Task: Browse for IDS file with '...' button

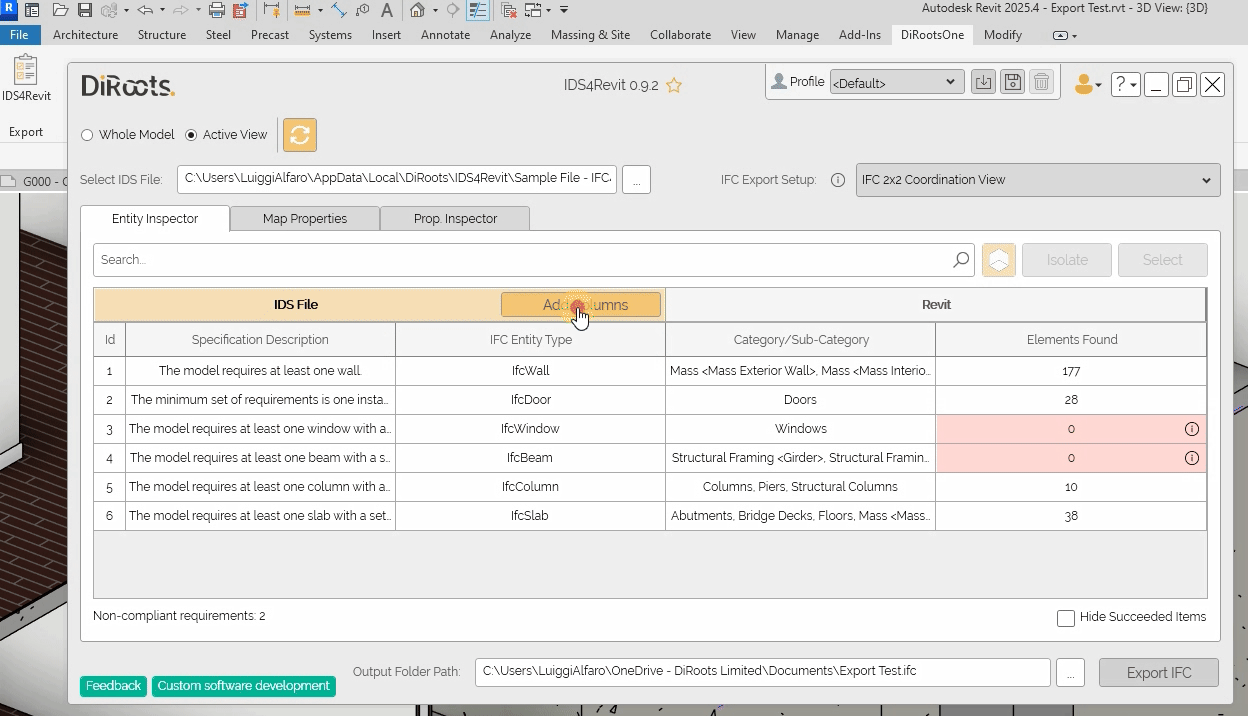Action: 636,180
